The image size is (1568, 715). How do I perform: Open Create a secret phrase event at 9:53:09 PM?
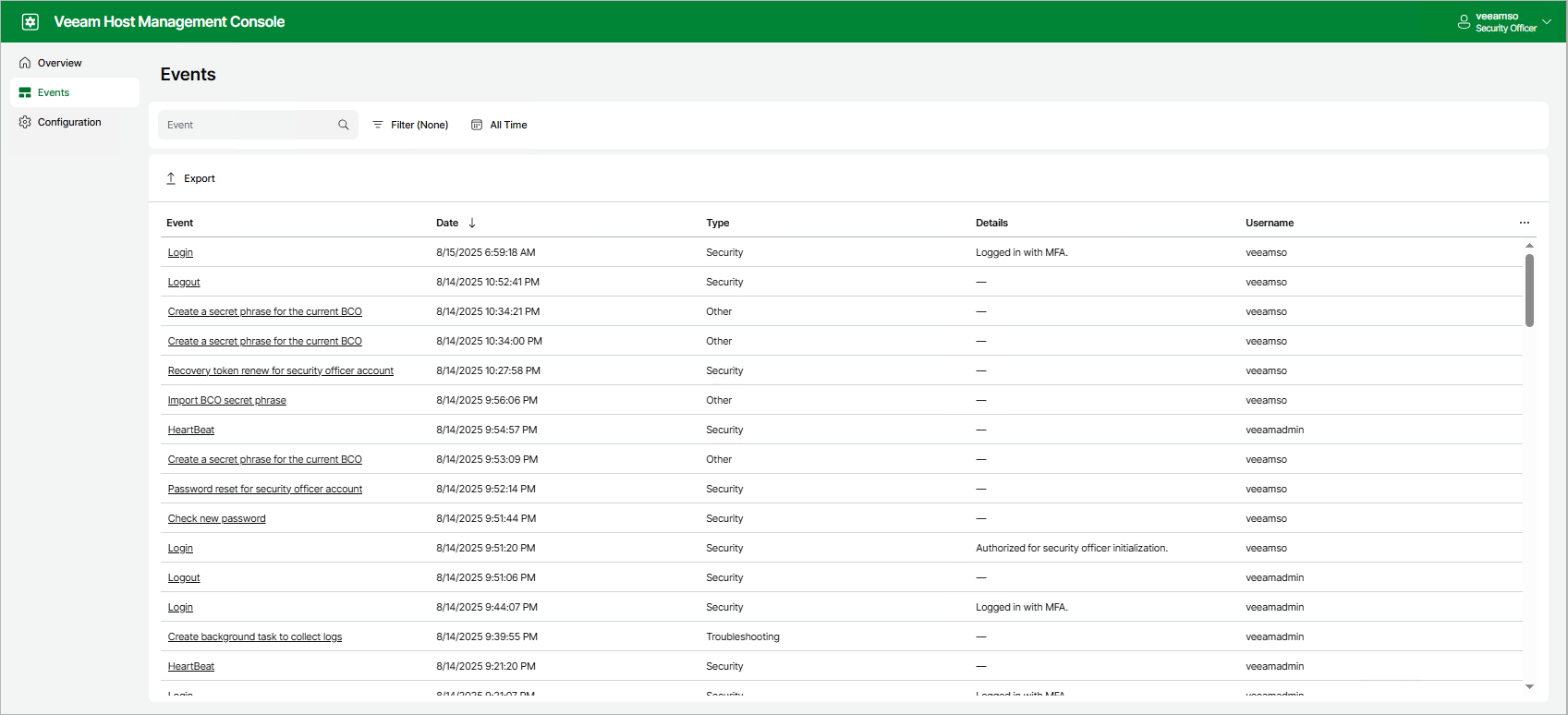265,459
